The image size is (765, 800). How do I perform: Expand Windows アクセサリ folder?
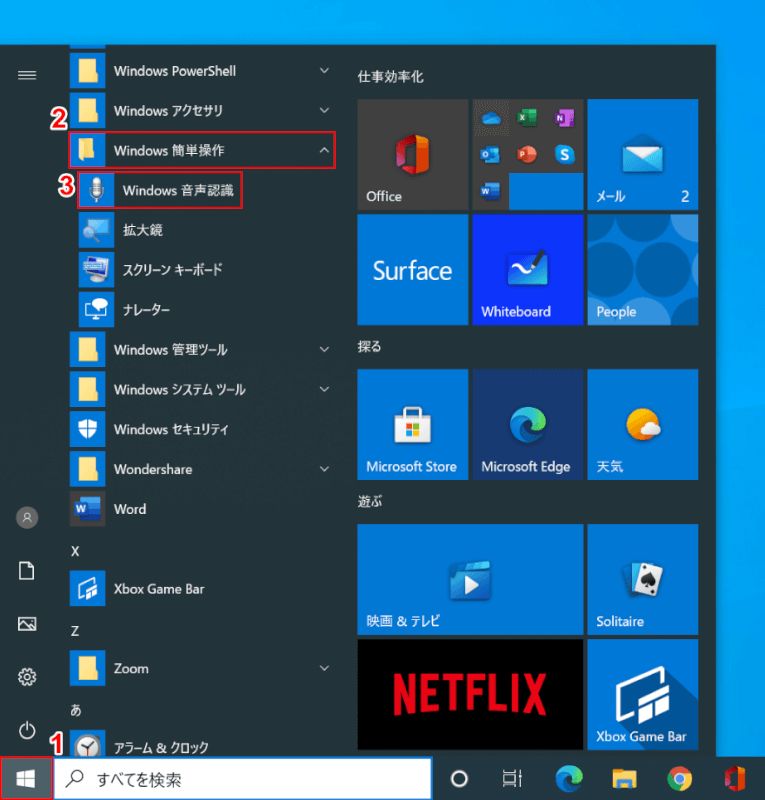pos(202,111)
